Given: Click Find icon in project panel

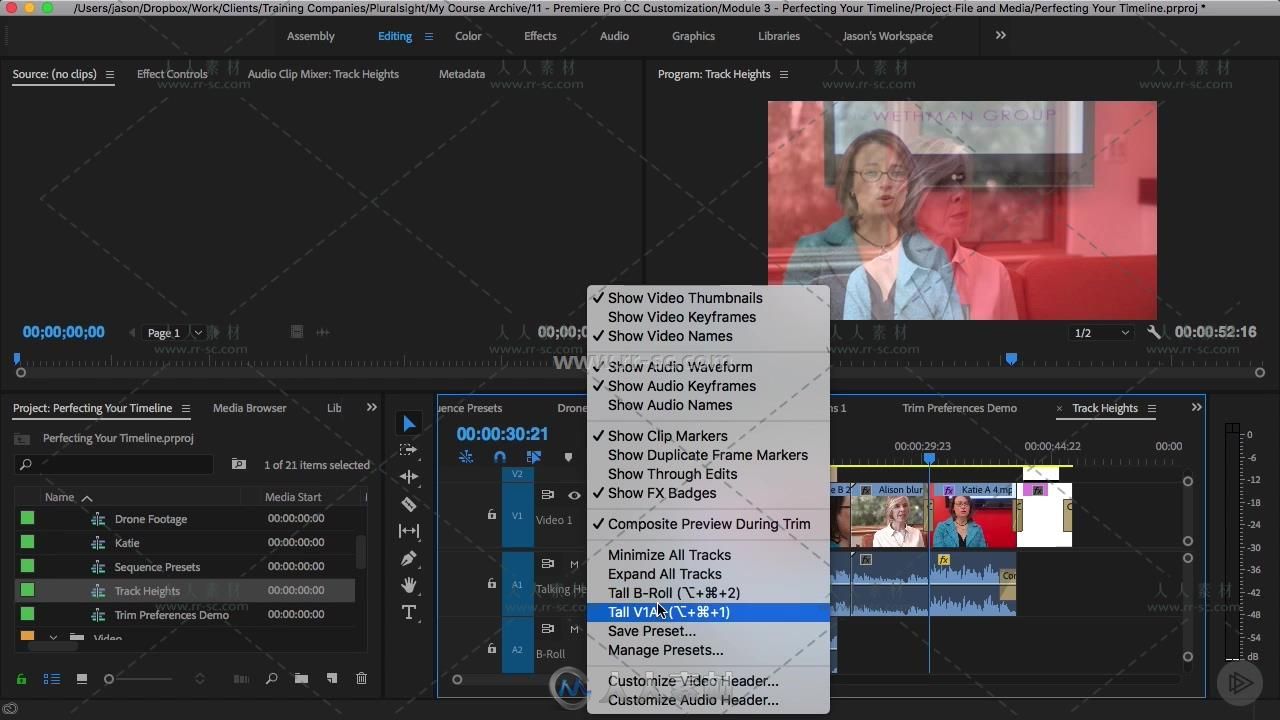Looking at the screenshot, I should point(271,679).
